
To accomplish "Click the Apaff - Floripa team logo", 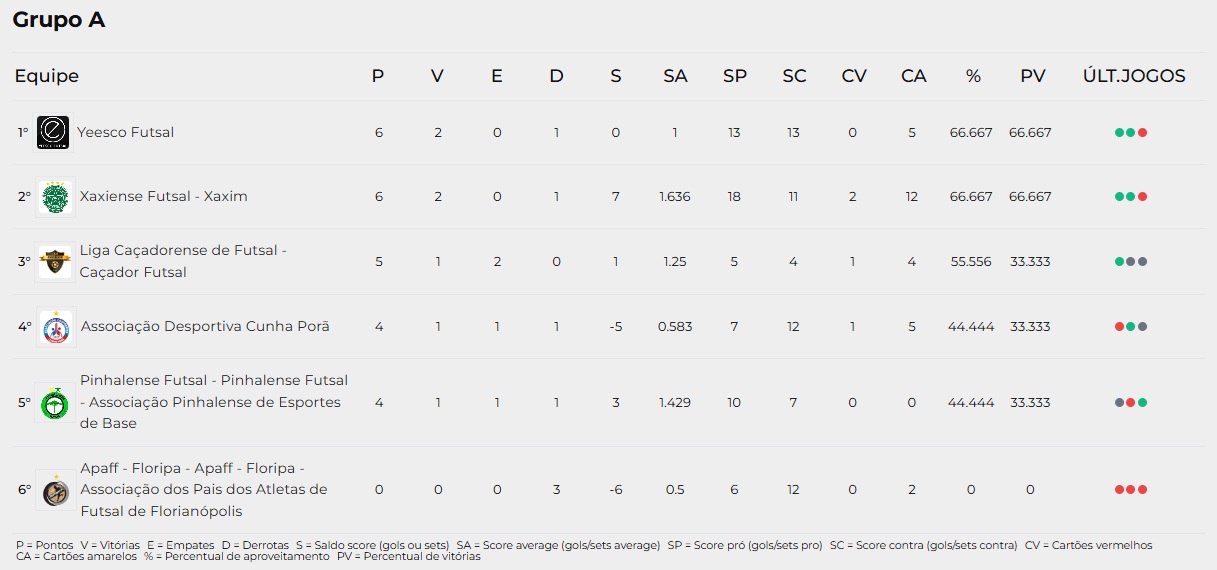I will (55, 490).
